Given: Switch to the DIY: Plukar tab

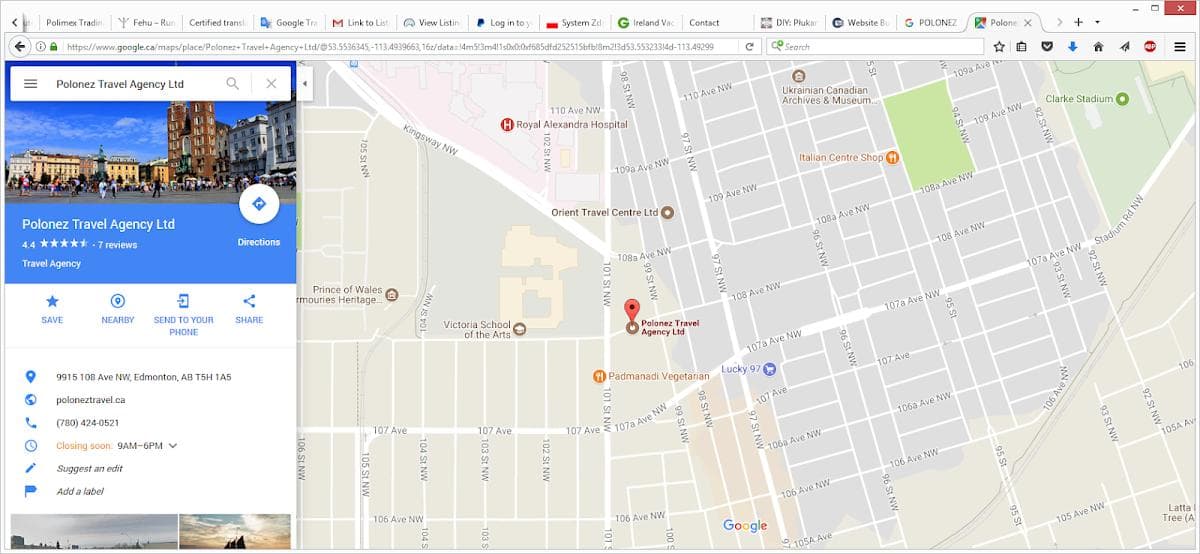Looking at the screenshot, I should 791,22.
